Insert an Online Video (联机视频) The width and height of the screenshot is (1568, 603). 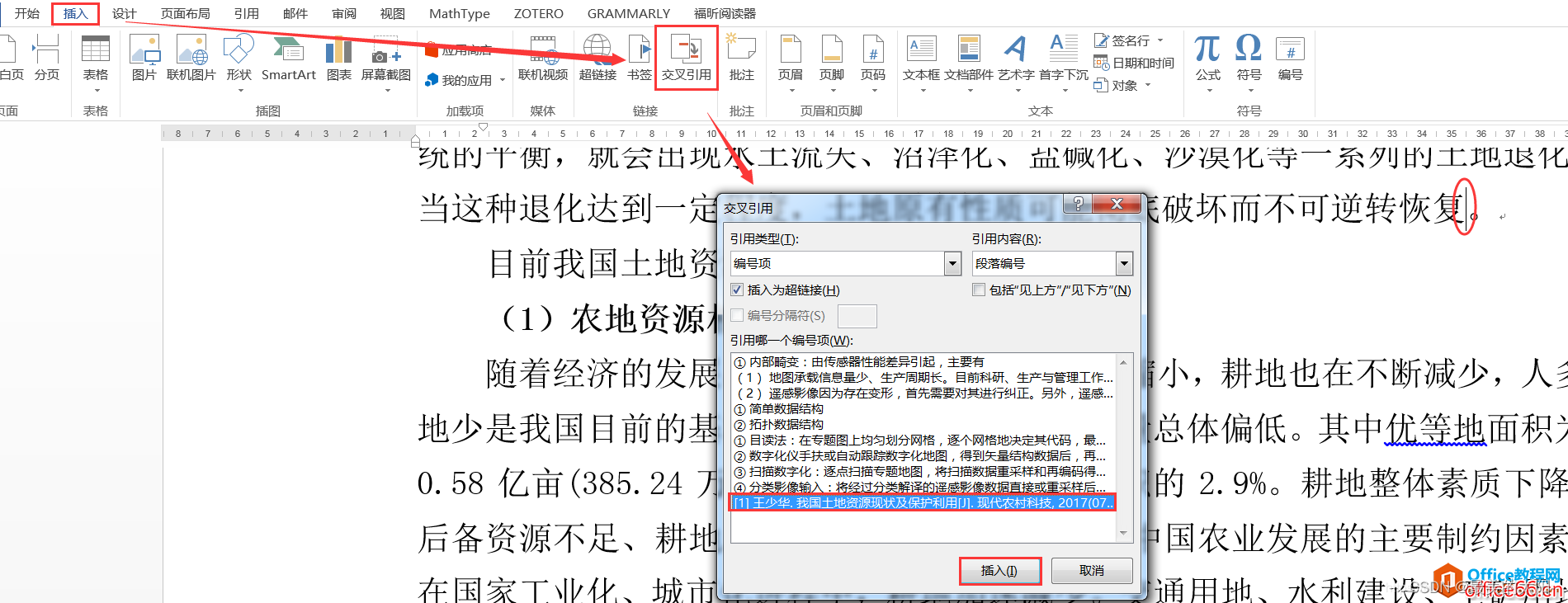click(x=542, y=58)
